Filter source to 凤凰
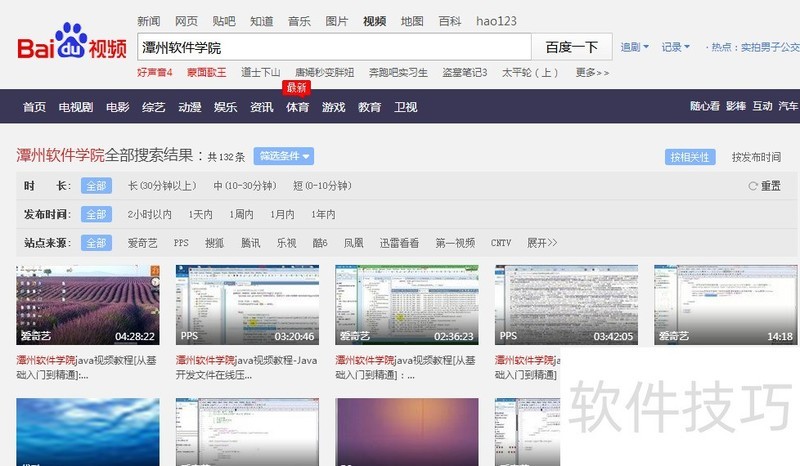The image size is (800, 466). 354,243
